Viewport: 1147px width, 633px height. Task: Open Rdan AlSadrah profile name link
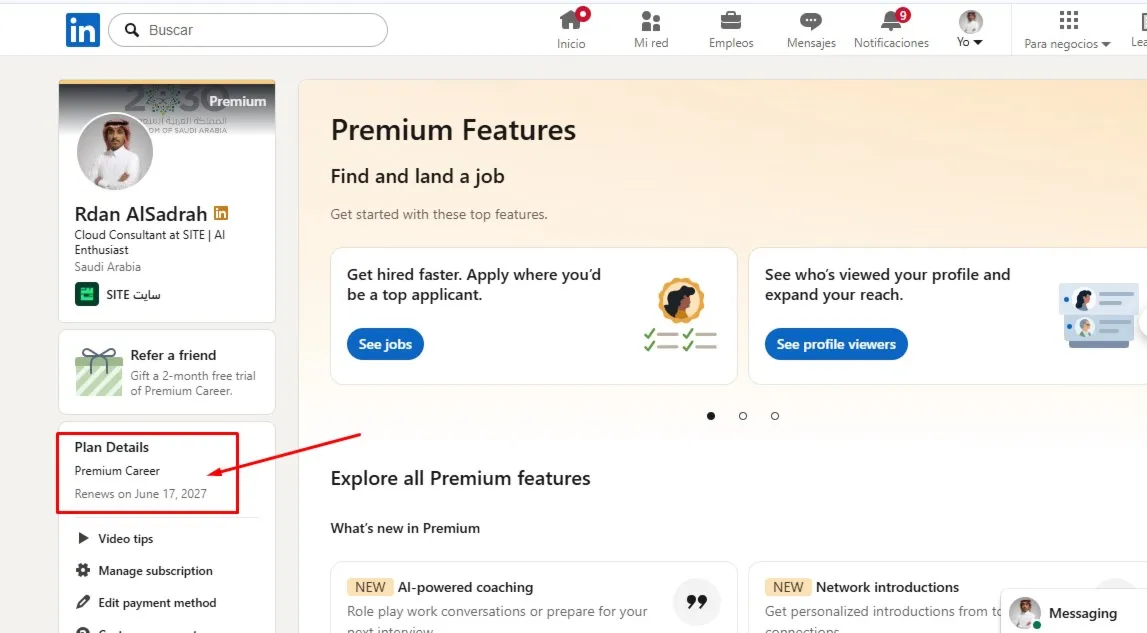pos(140,214)
